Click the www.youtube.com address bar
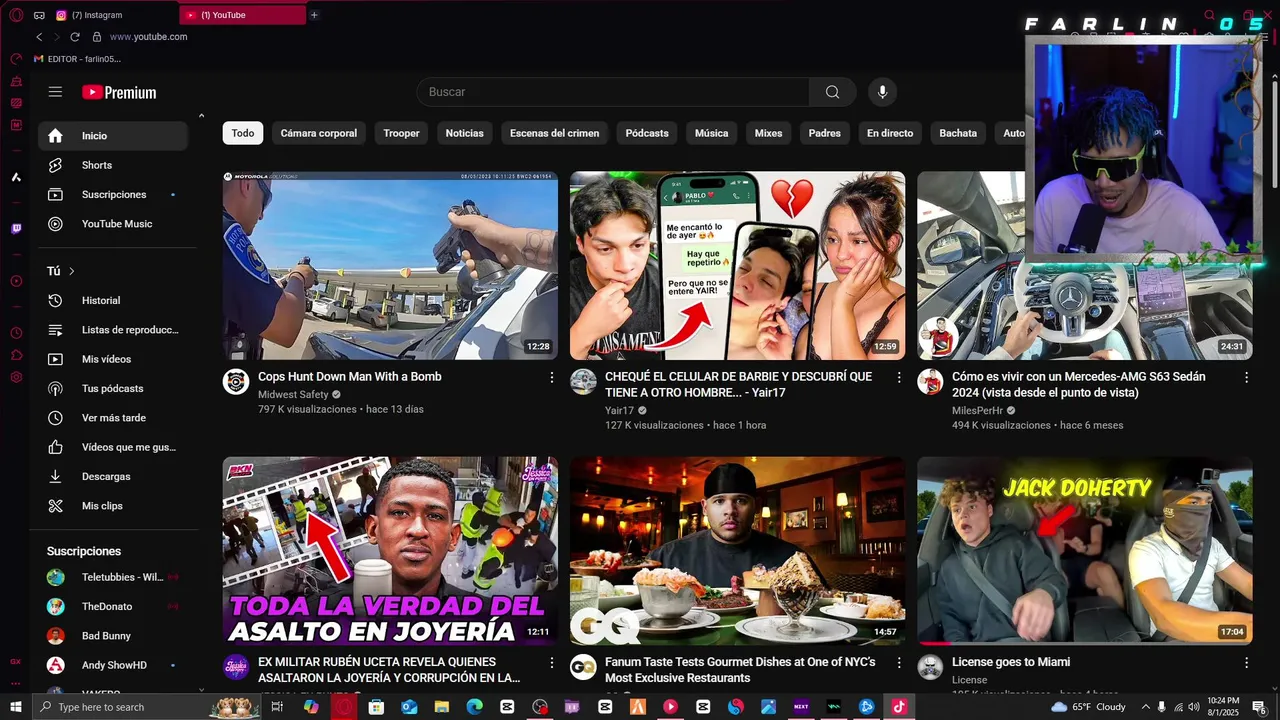 (x=148, y=37)
